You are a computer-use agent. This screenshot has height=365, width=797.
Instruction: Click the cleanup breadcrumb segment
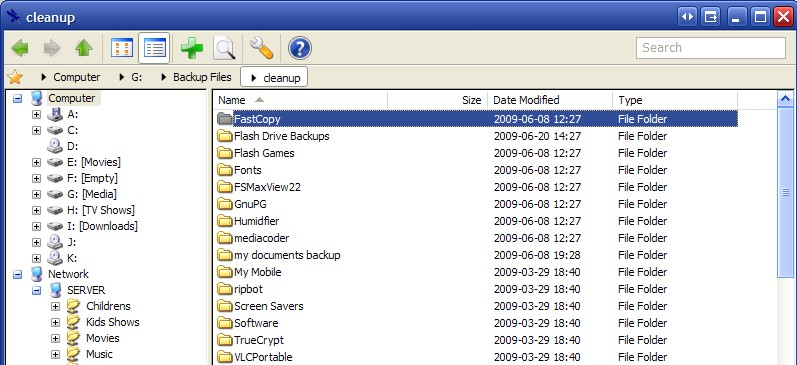pyautogui.click(x=274, y=78)
